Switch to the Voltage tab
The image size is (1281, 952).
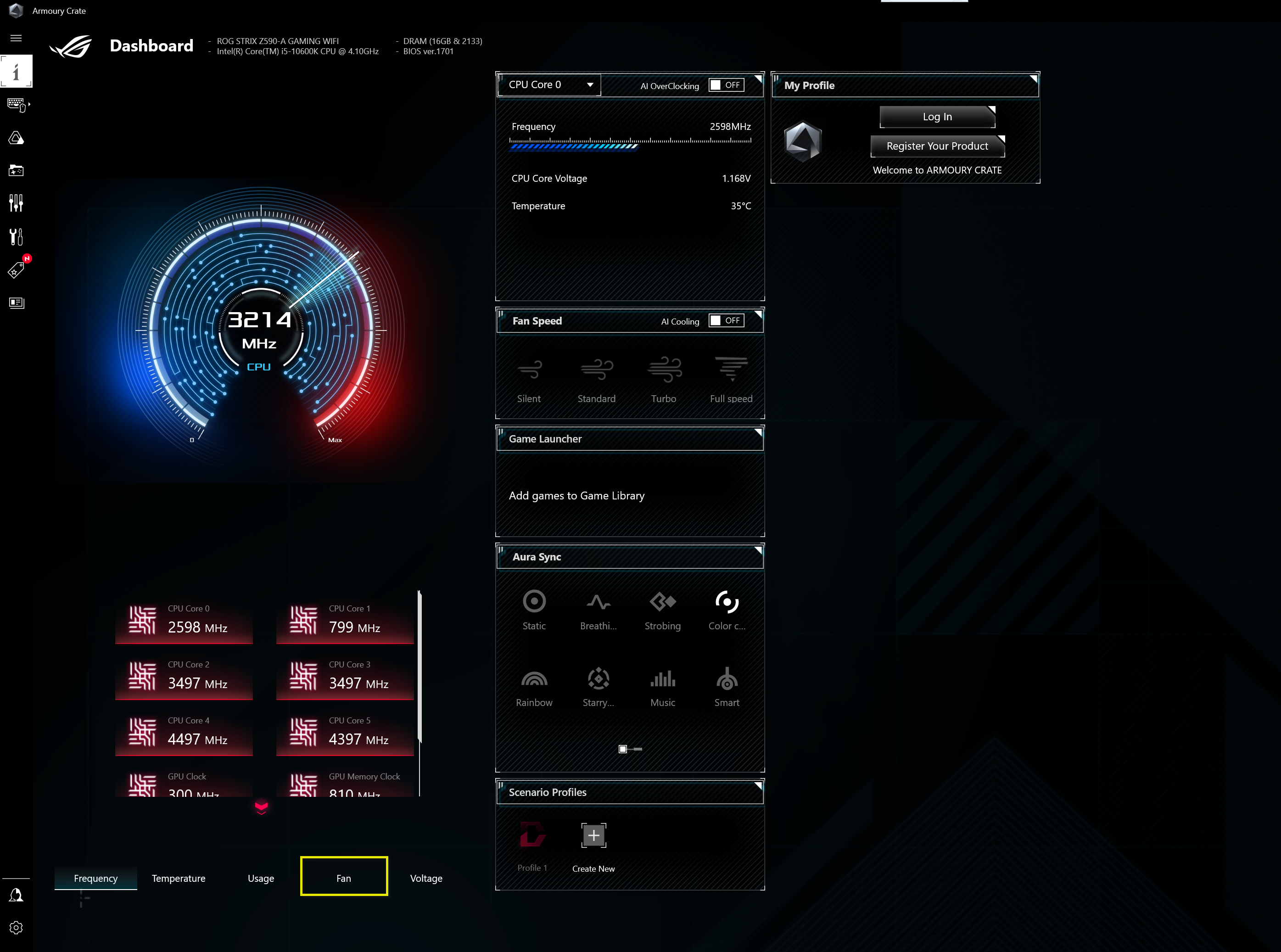[x=426, y=878]
